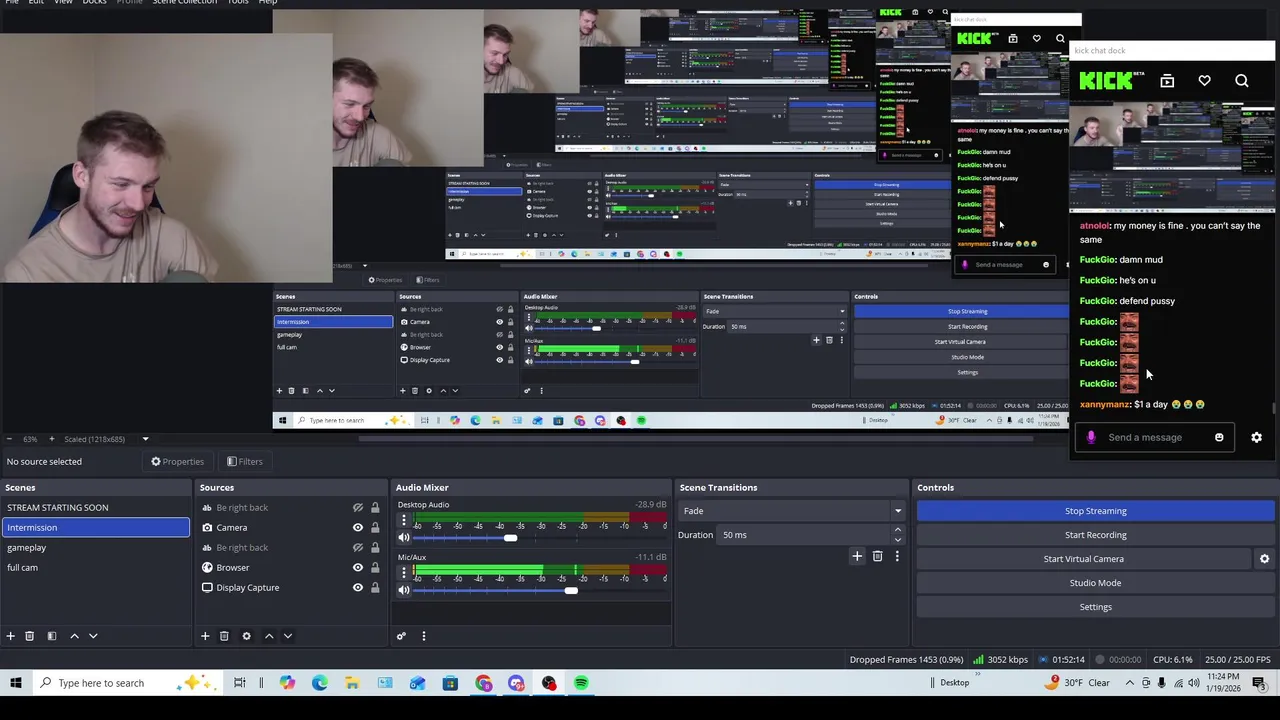Hide the Browser source
This screenshot has width=1280, height=720.
pos(358,568)
